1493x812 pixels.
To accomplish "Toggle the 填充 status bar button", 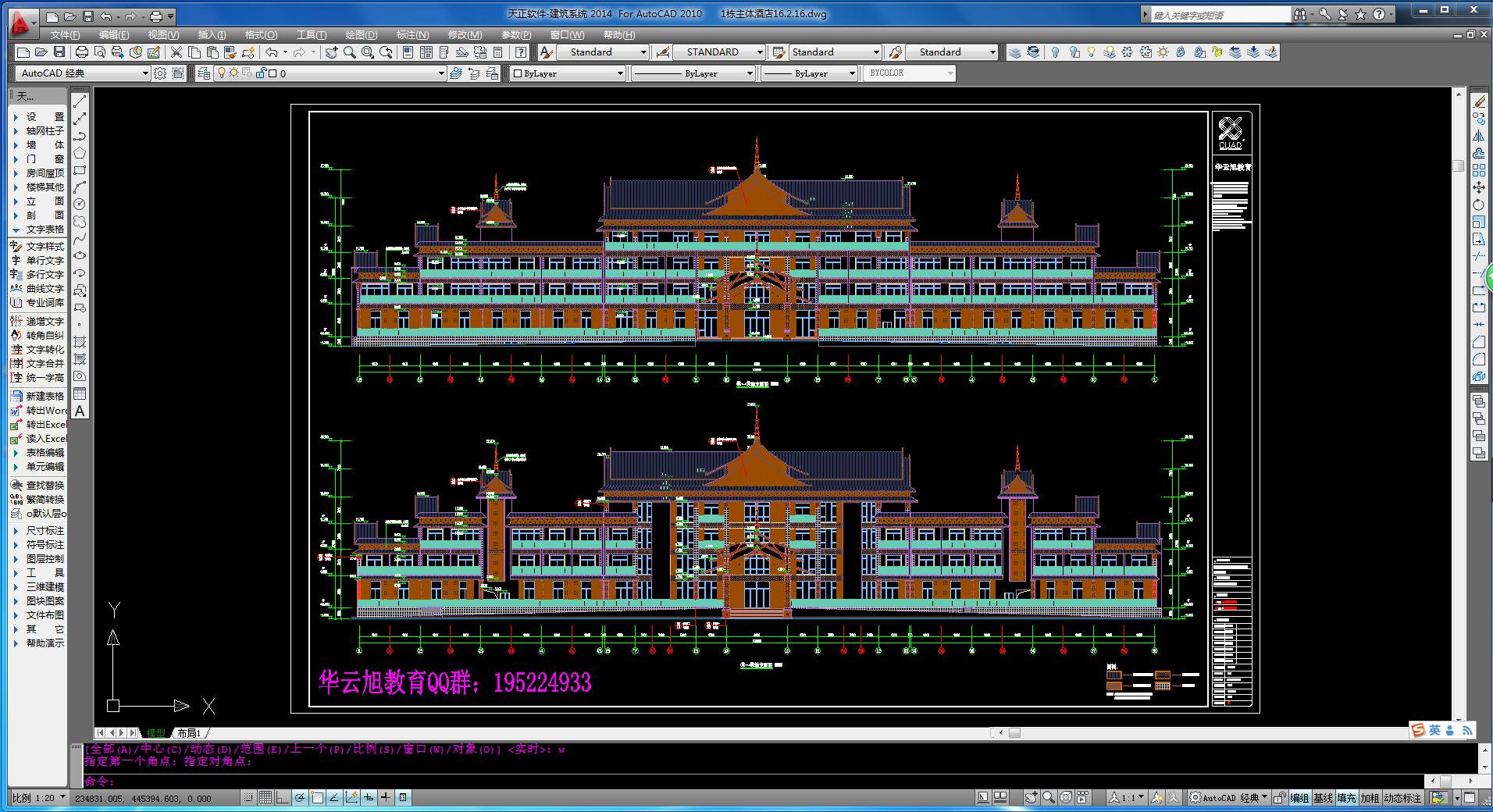I will tap(1346, 798).
